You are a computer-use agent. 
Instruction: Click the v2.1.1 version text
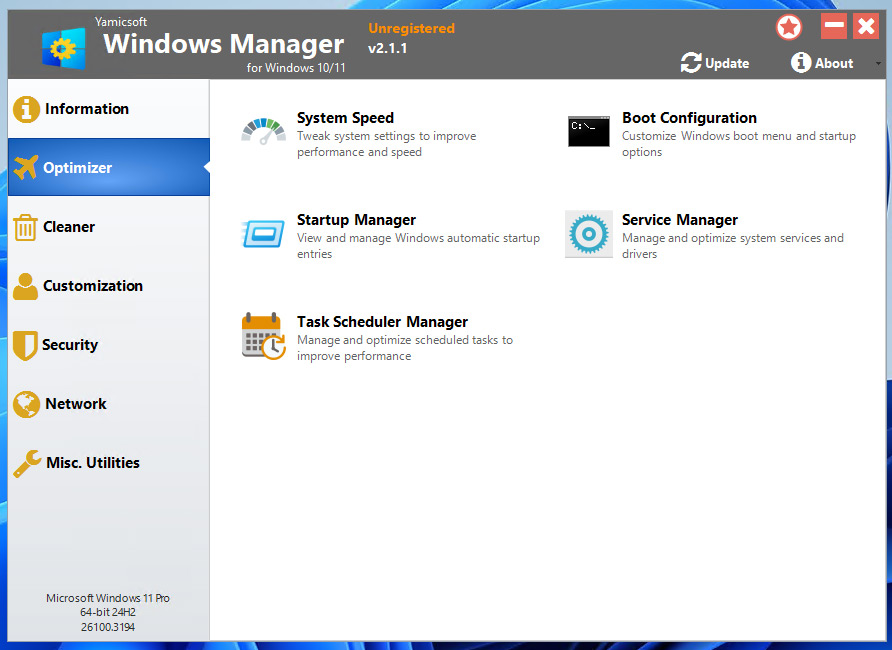coord(387,48)
